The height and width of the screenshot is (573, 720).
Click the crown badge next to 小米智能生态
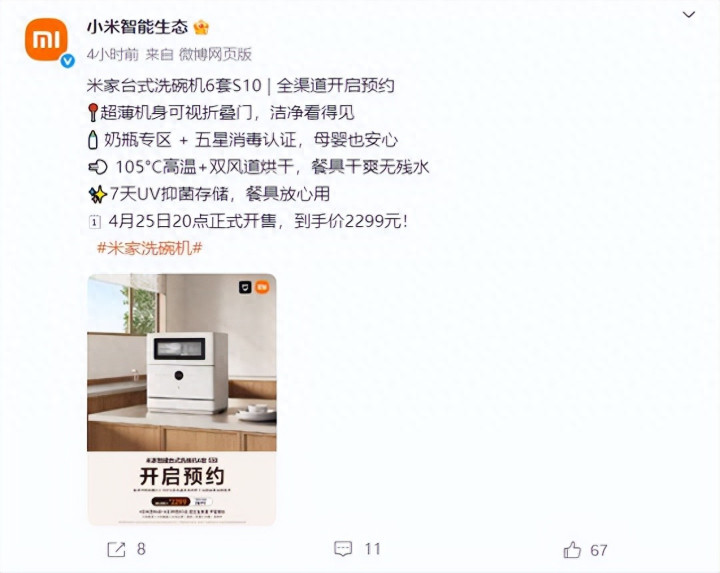pos(201,28)
